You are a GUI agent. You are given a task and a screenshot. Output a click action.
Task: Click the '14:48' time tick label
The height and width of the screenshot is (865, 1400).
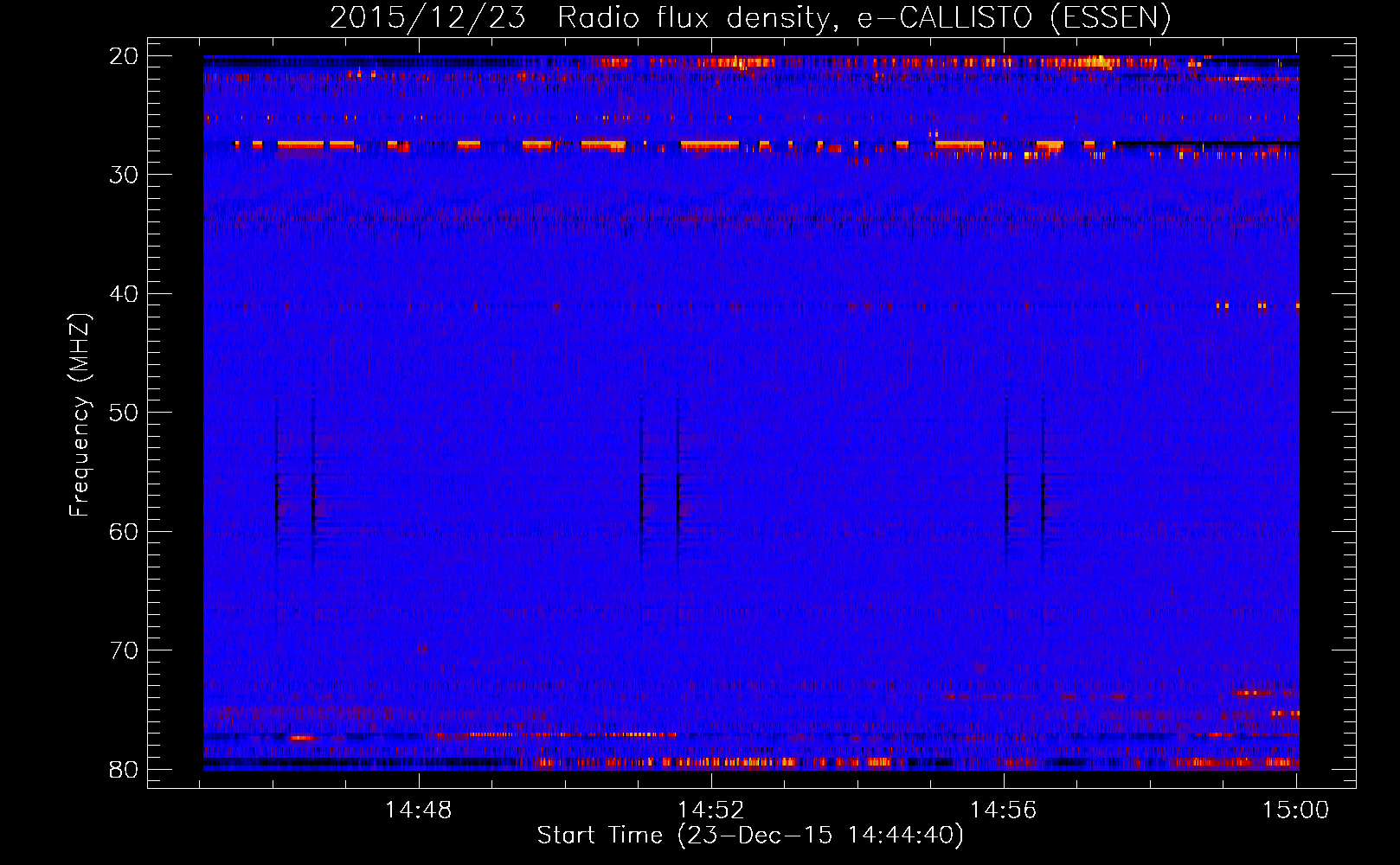tap(419, 811)
